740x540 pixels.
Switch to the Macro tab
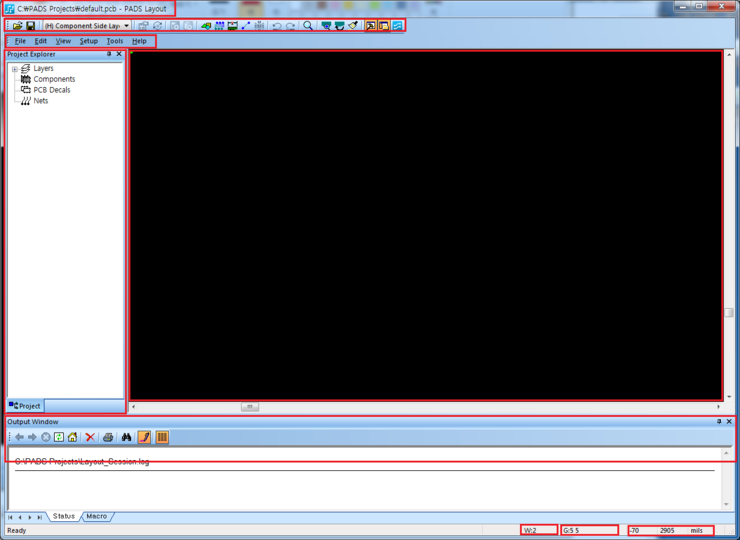click(97, 516)
